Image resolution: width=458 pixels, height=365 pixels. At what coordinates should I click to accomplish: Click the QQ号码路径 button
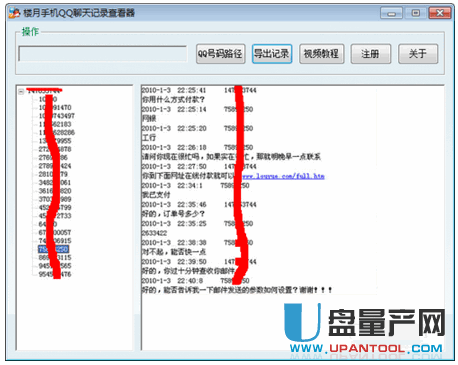click(x=221, y=54)
